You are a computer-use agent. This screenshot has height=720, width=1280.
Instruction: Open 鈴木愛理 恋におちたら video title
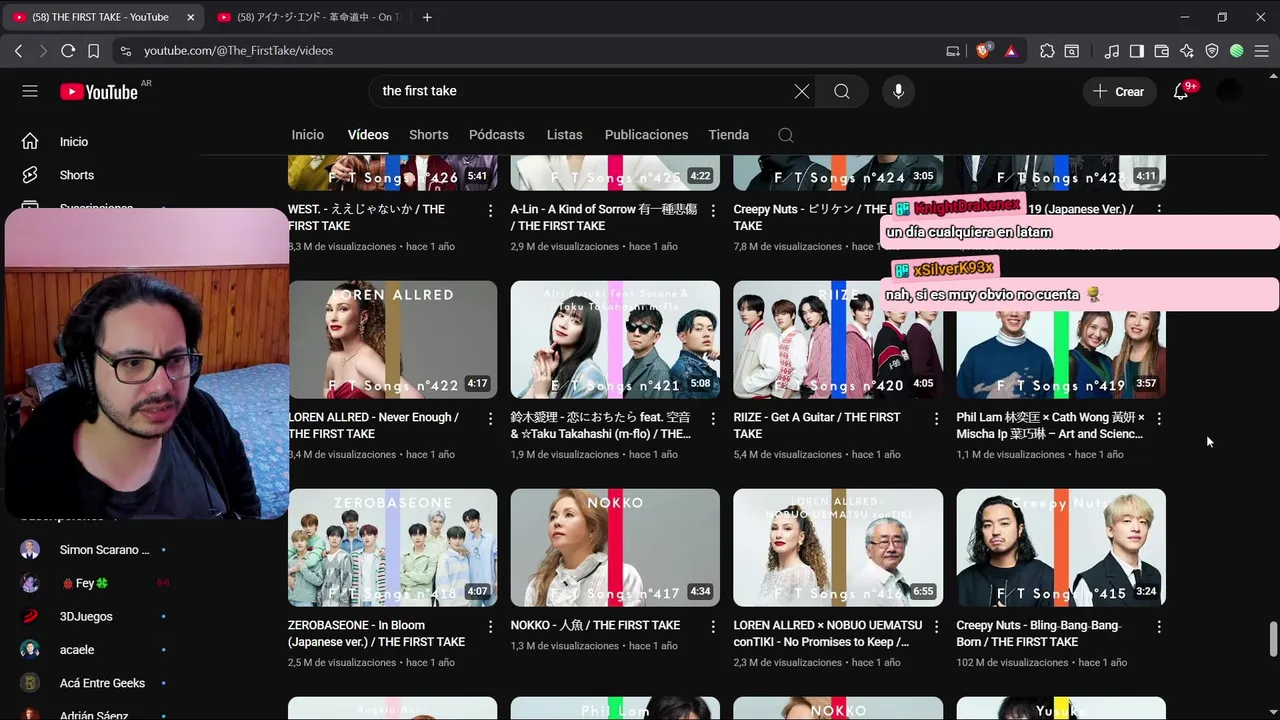click(x=601, y=425)
